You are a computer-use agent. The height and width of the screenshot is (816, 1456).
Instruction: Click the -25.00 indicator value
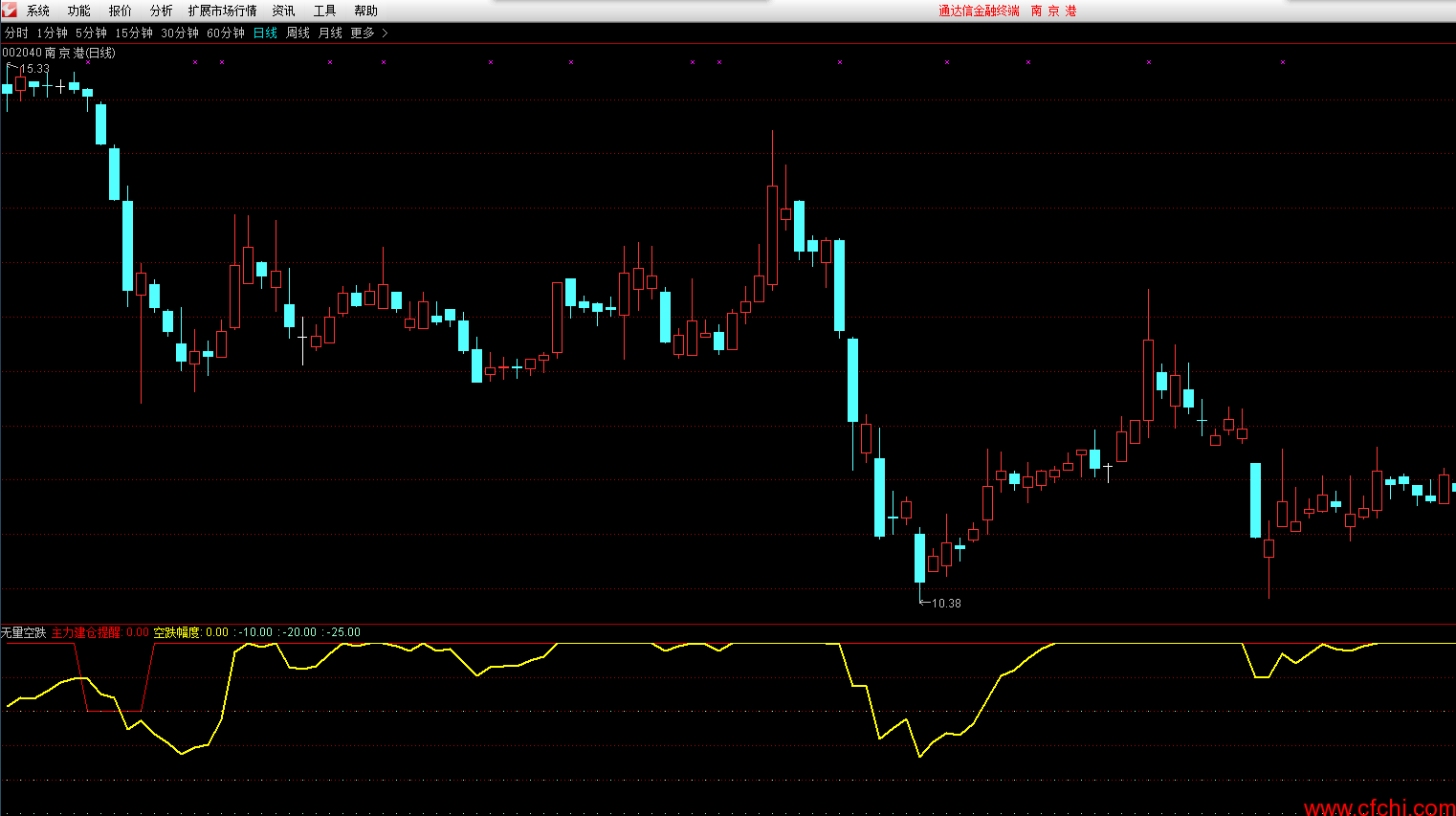[x=344, y=632]
